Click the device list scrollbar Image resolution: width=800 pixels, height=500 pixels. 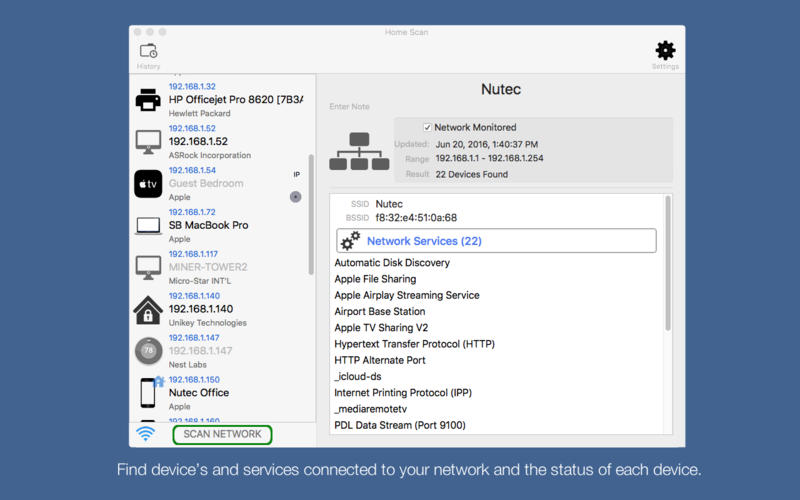point(311,214)
